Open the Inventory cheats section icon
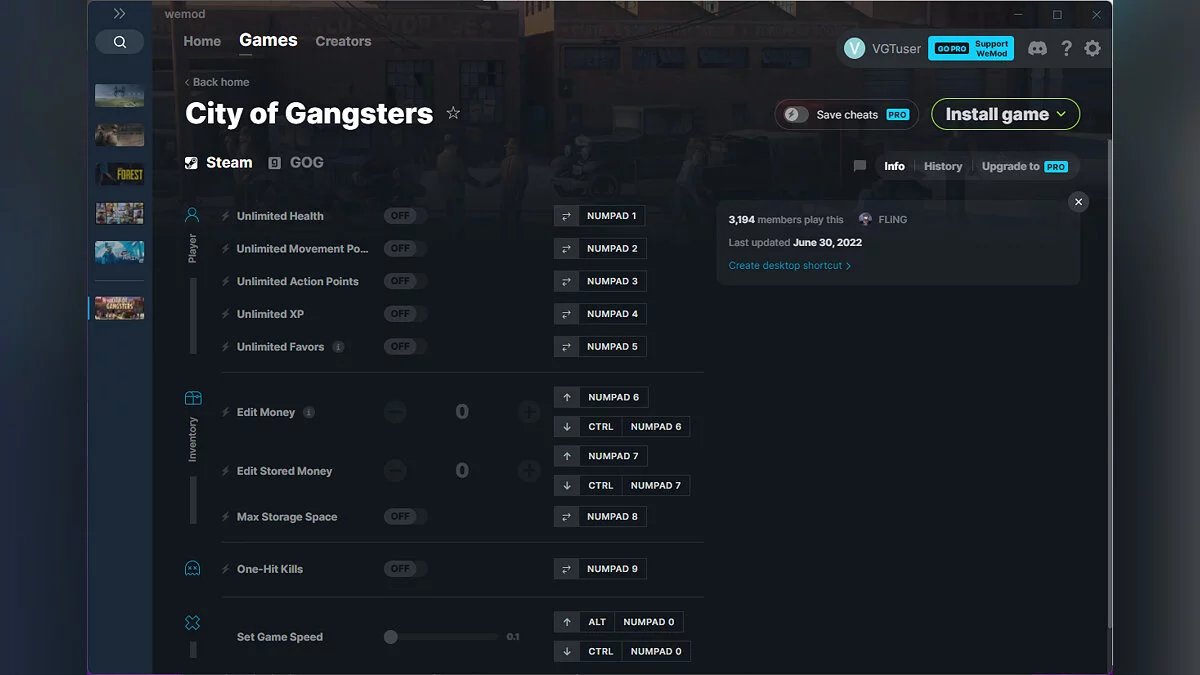Screen dimensions: 1200x675 pos(192,396)
